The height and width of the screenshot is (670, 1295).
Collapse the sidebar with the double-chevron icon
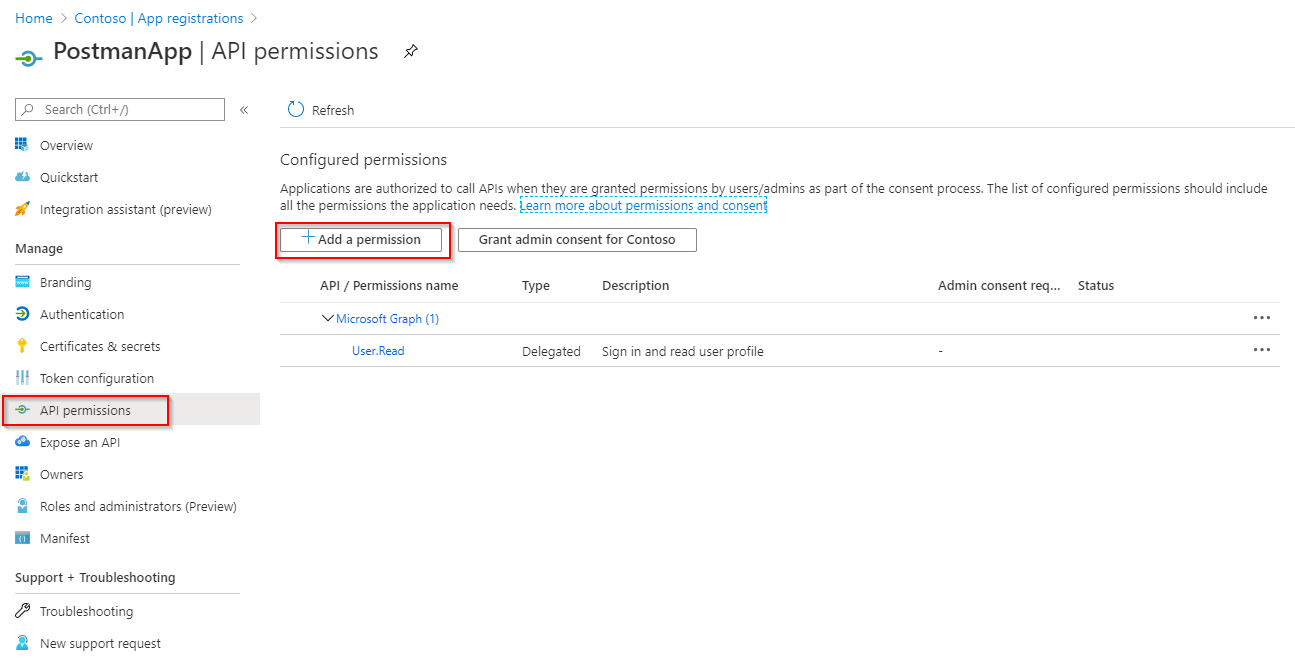tap(244, 110)
